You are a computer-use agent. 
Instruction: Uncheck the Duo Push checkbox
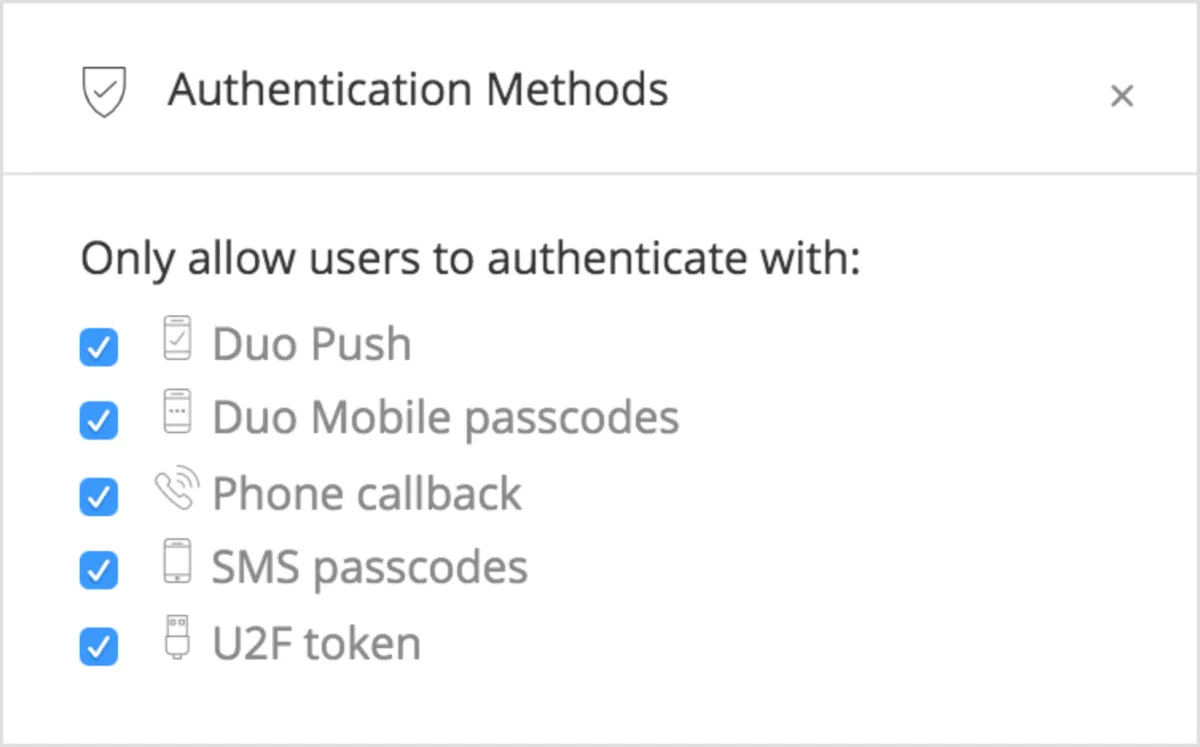click(98, 348)
